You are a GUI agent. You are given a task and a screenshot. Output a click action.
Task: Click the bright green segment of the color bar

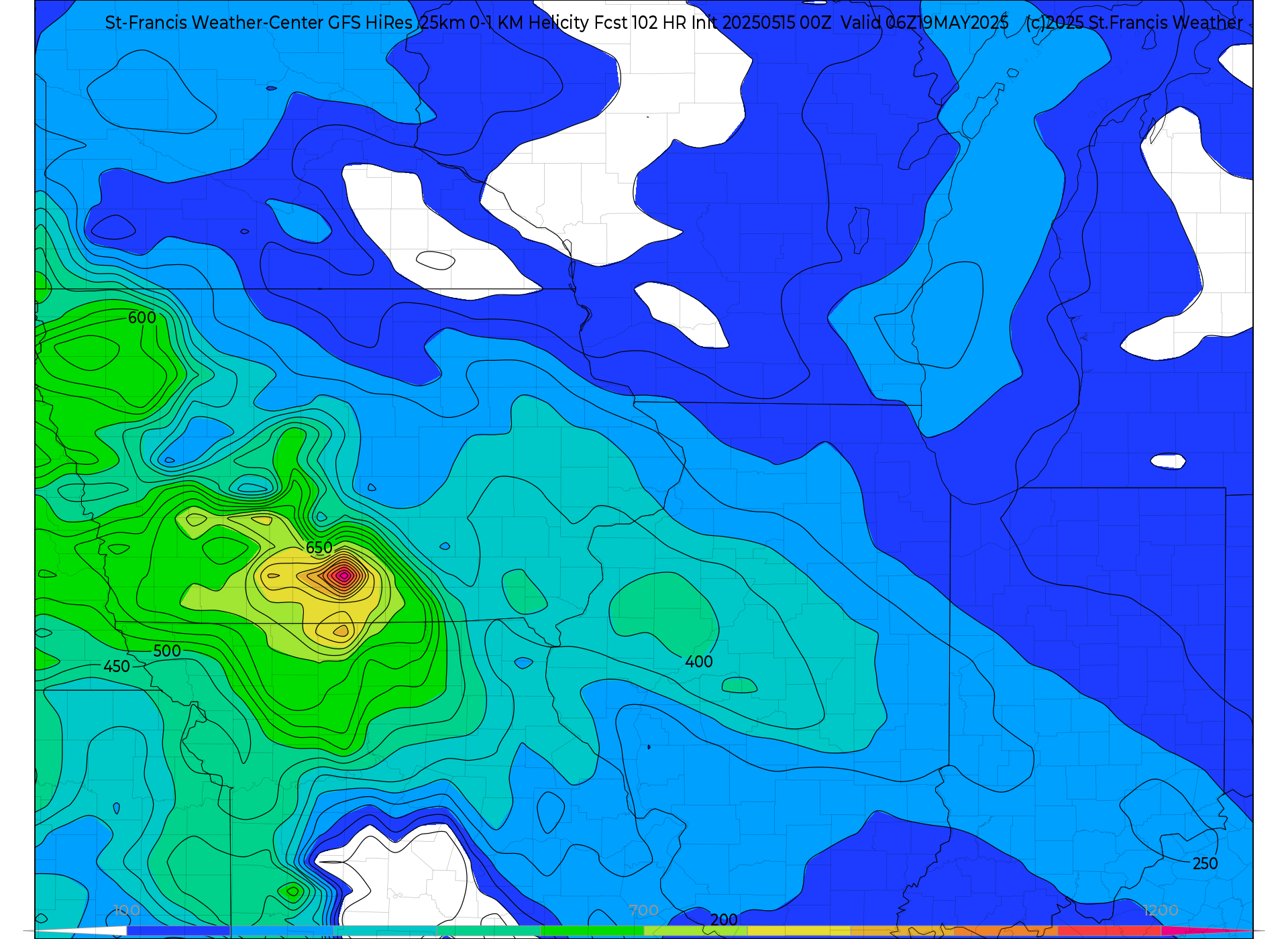[592, 931]
